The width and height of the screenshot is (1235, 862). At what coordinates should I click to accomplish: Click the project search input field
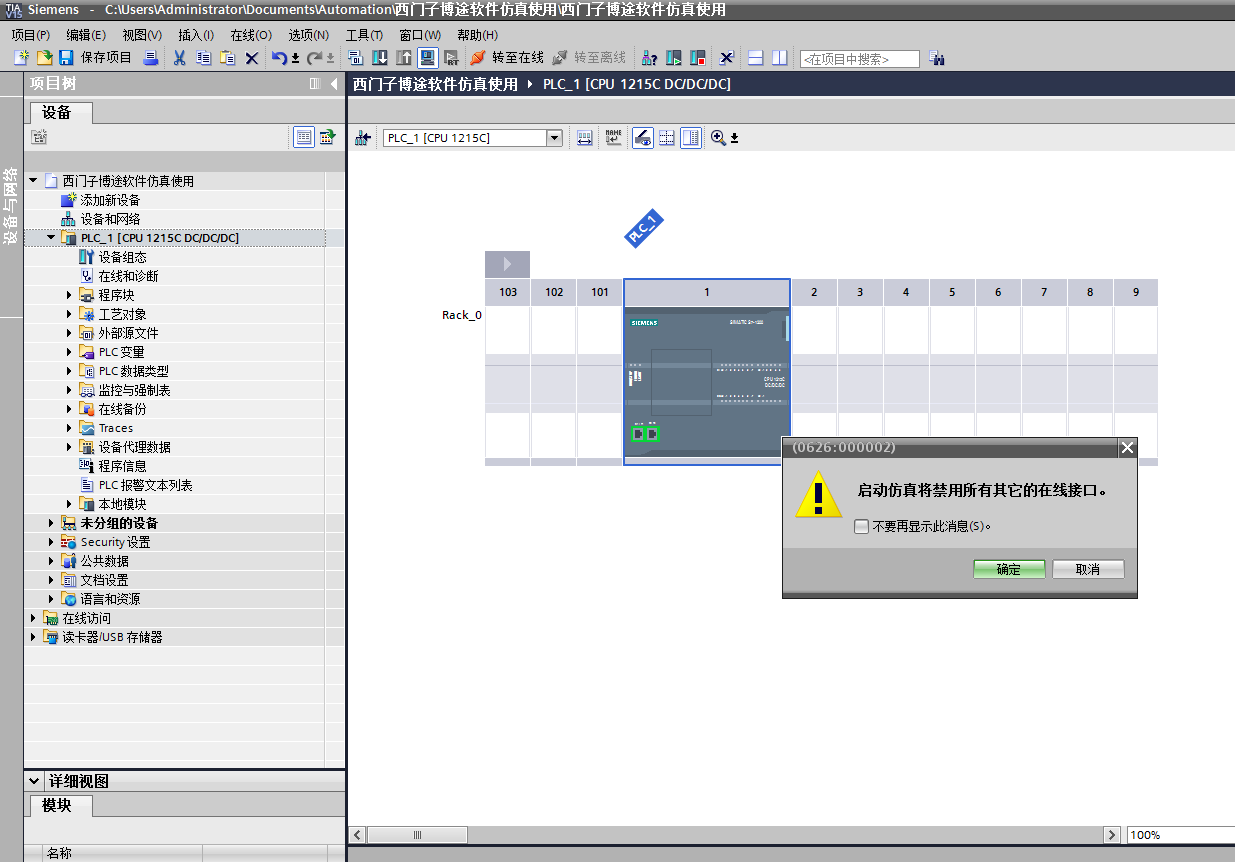point(860,59)
